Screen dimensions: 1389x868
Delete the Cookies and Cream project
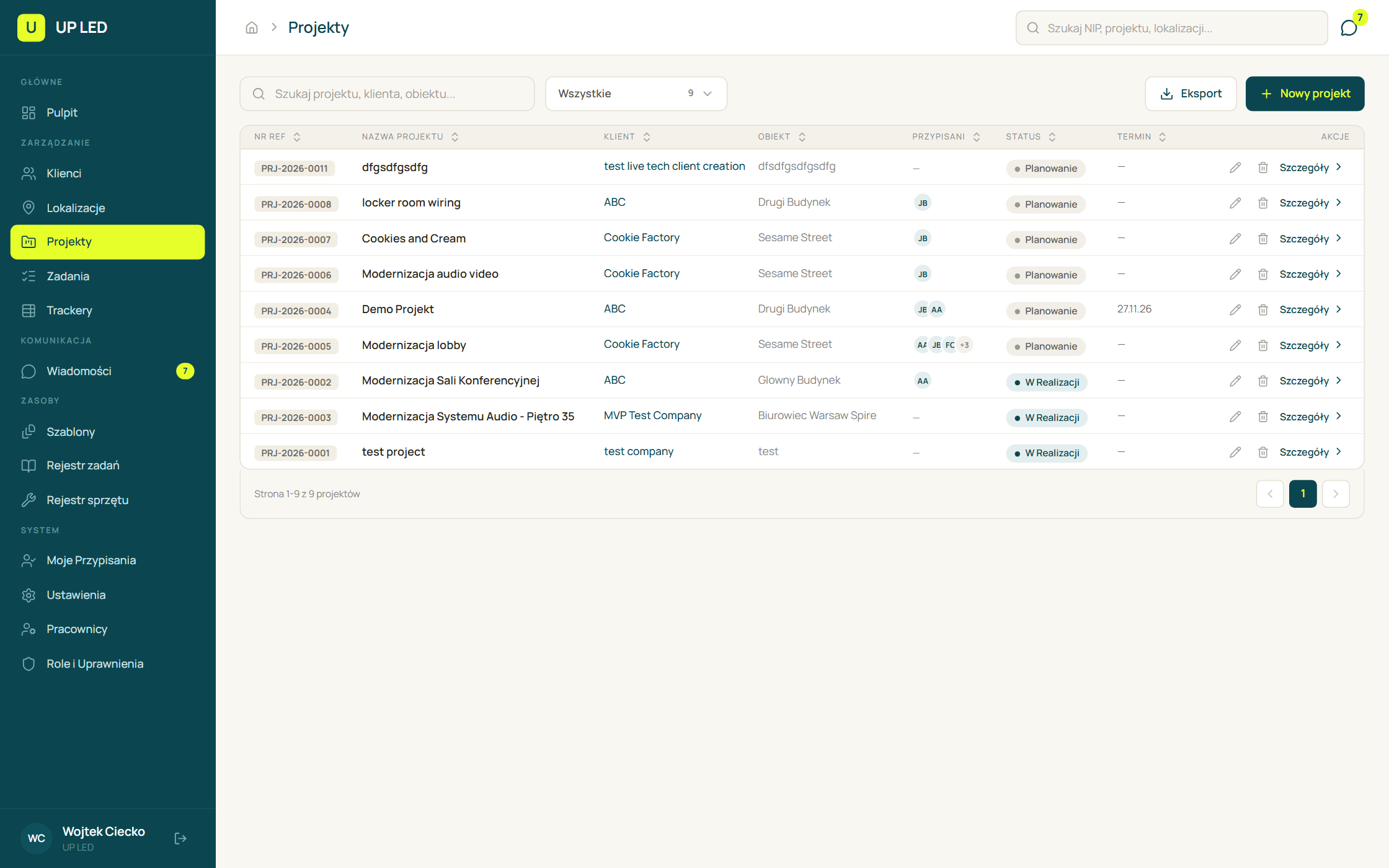1263,239
